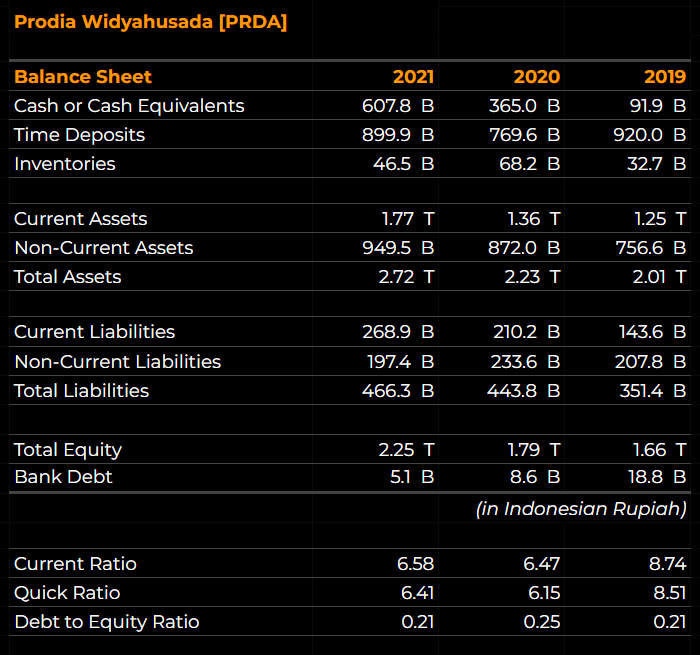Click the 756.6 B non-current assets value
Viewport: 700px width, 655px height.
651,248
